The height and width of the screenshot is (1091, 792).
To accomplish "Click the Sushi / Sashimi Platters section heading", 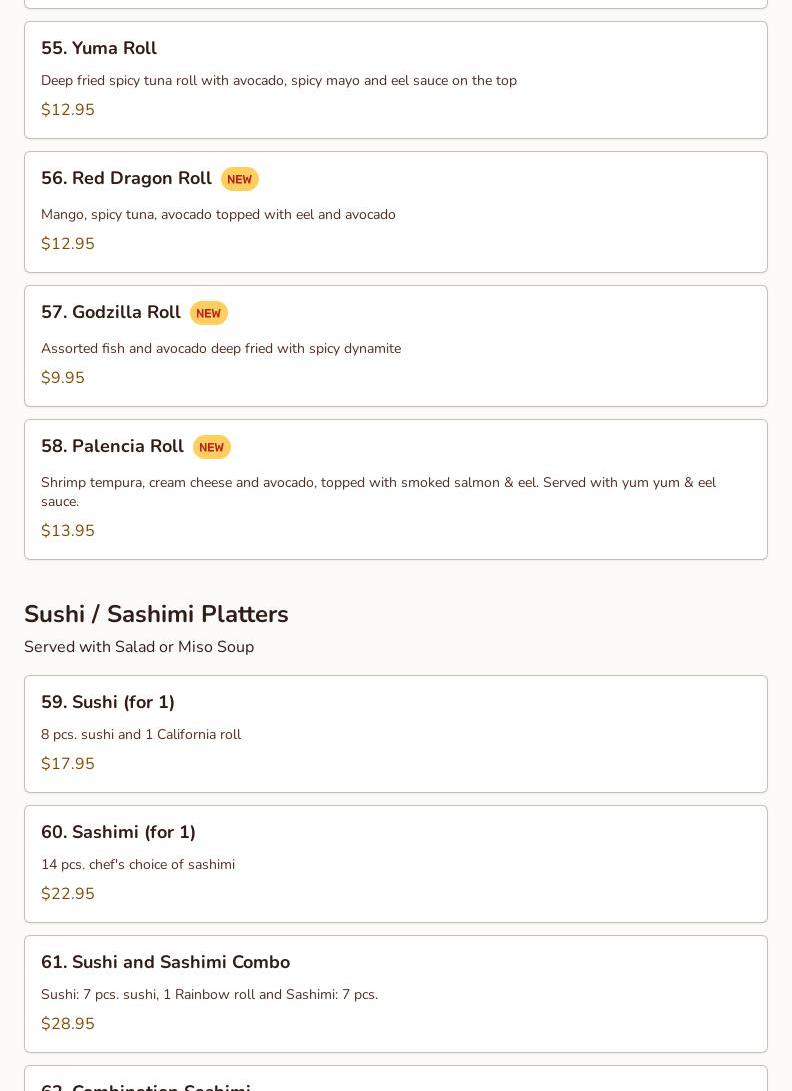I will (x=156, y=614).
